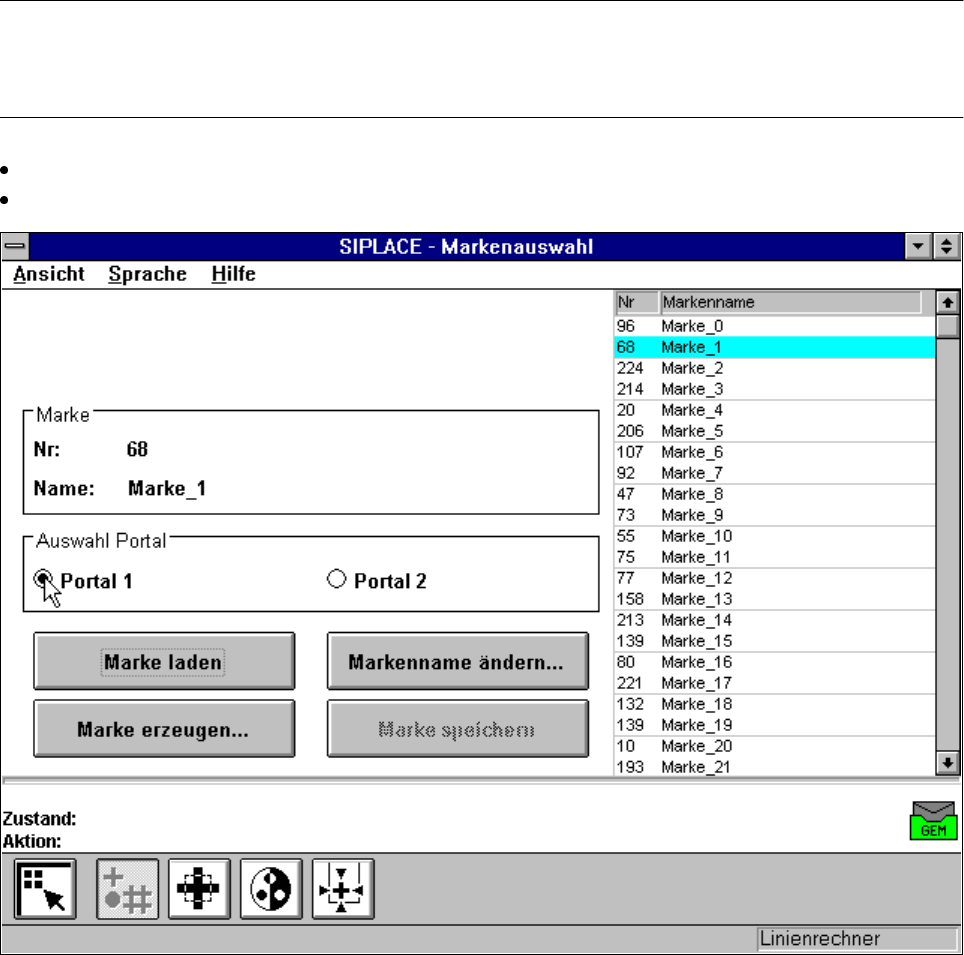Viewport: 964px width, 955px height.
Task: Select list row Marke_15
Action: click(775, 641)
